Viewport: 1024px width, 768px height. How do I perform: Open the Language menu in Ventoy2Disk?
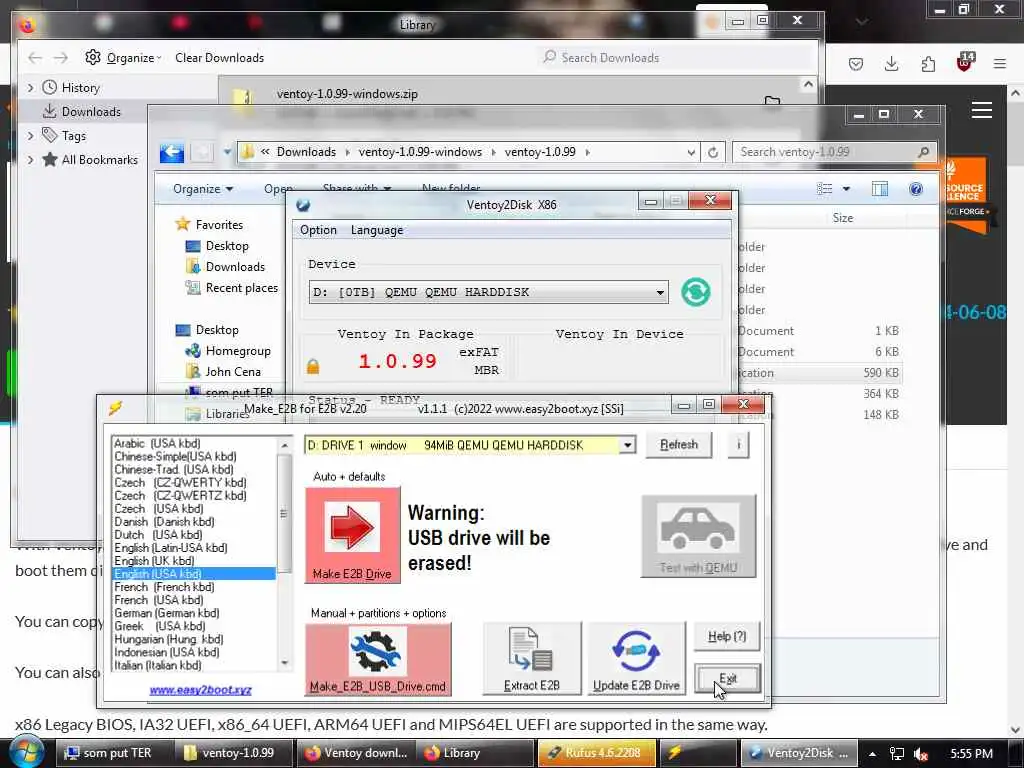tap(377, 230)
